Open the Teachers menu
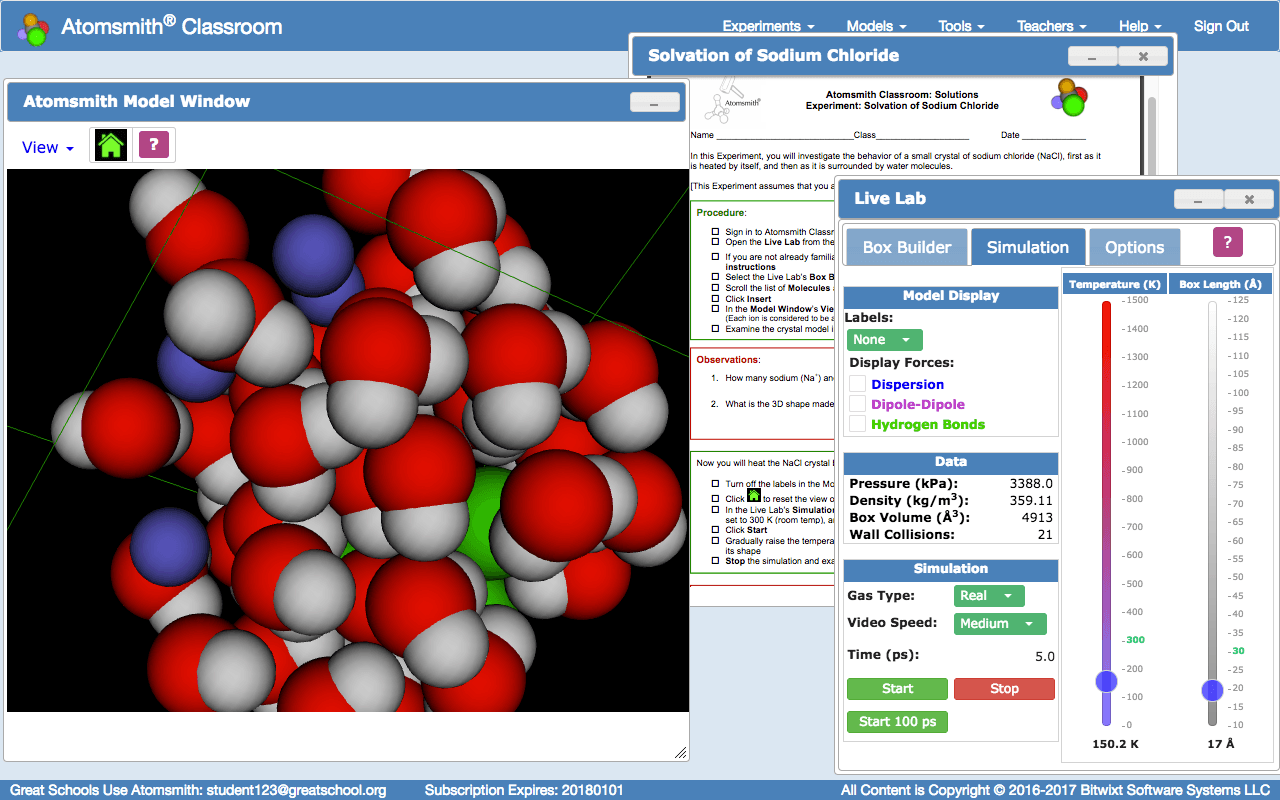This screenshot has width=1280, height=800. pyautogui.click(x=1052, y=26)
